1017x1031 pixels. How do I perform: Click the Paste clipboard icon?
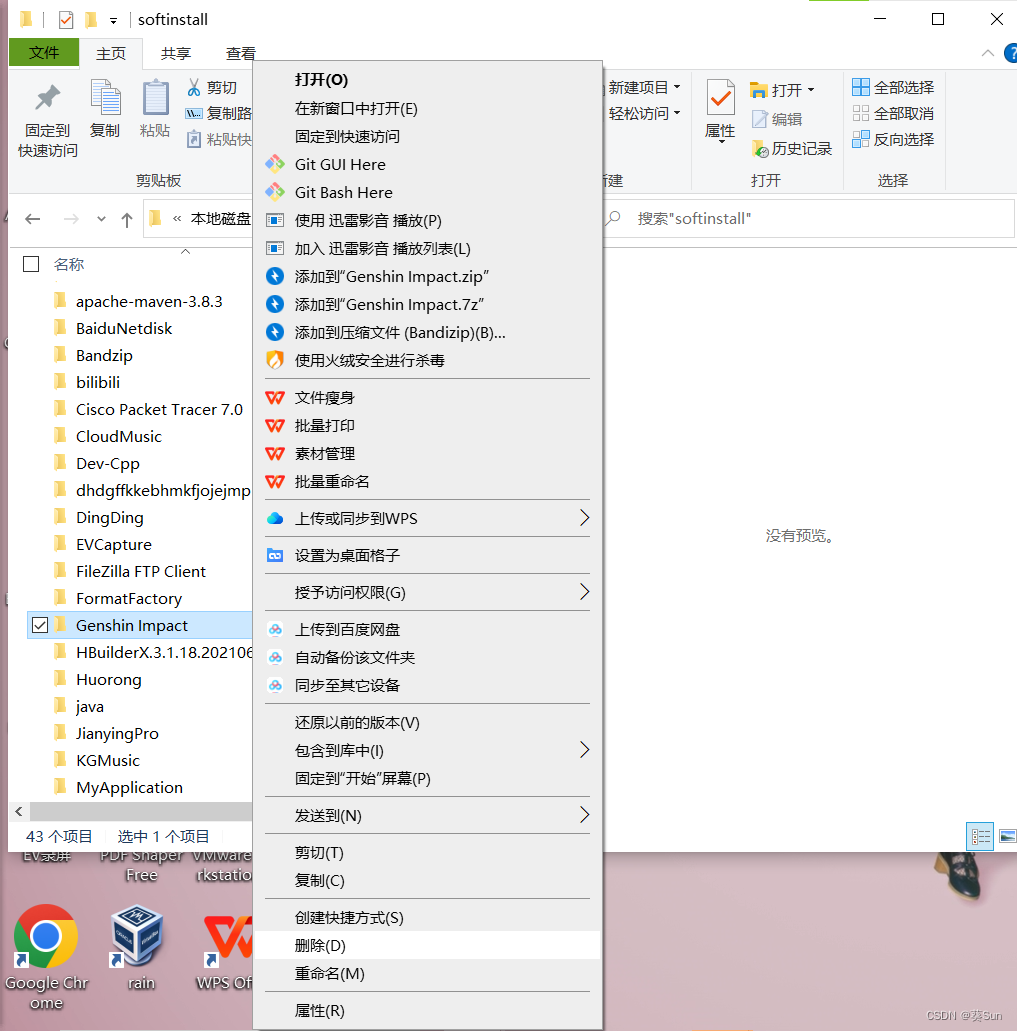click(x=156, y=97)
